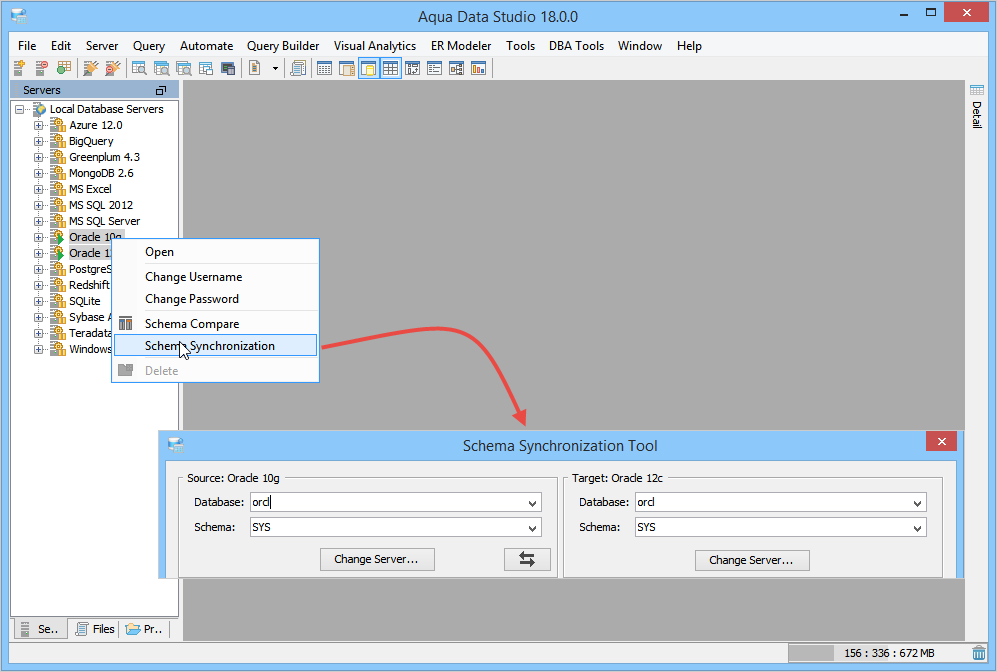The width and height of the screenshot is (997, 672).
Task: Click the bar chart visual analytics icon
Action: (x=478, y=68)
